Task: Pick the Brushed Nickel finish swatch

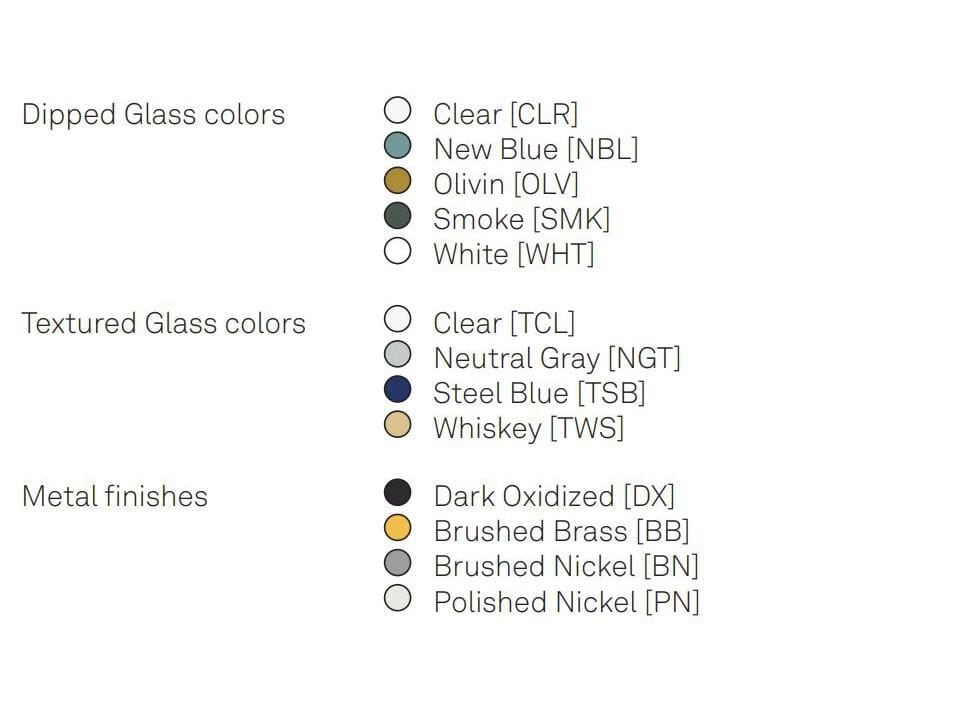Action: [x=398, y=563]
